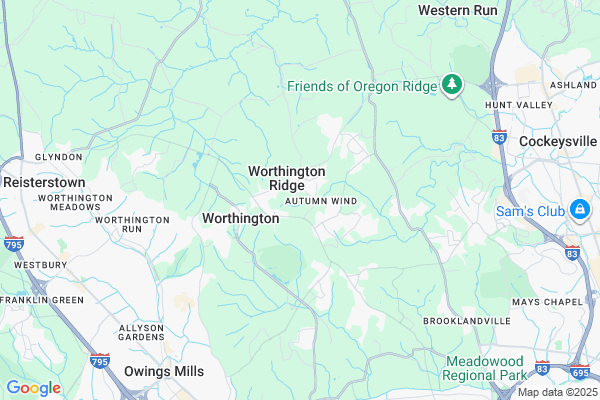Screen dimensions: 600x400
Task: Select the Western Run label
Action: (x=458, y=10)
